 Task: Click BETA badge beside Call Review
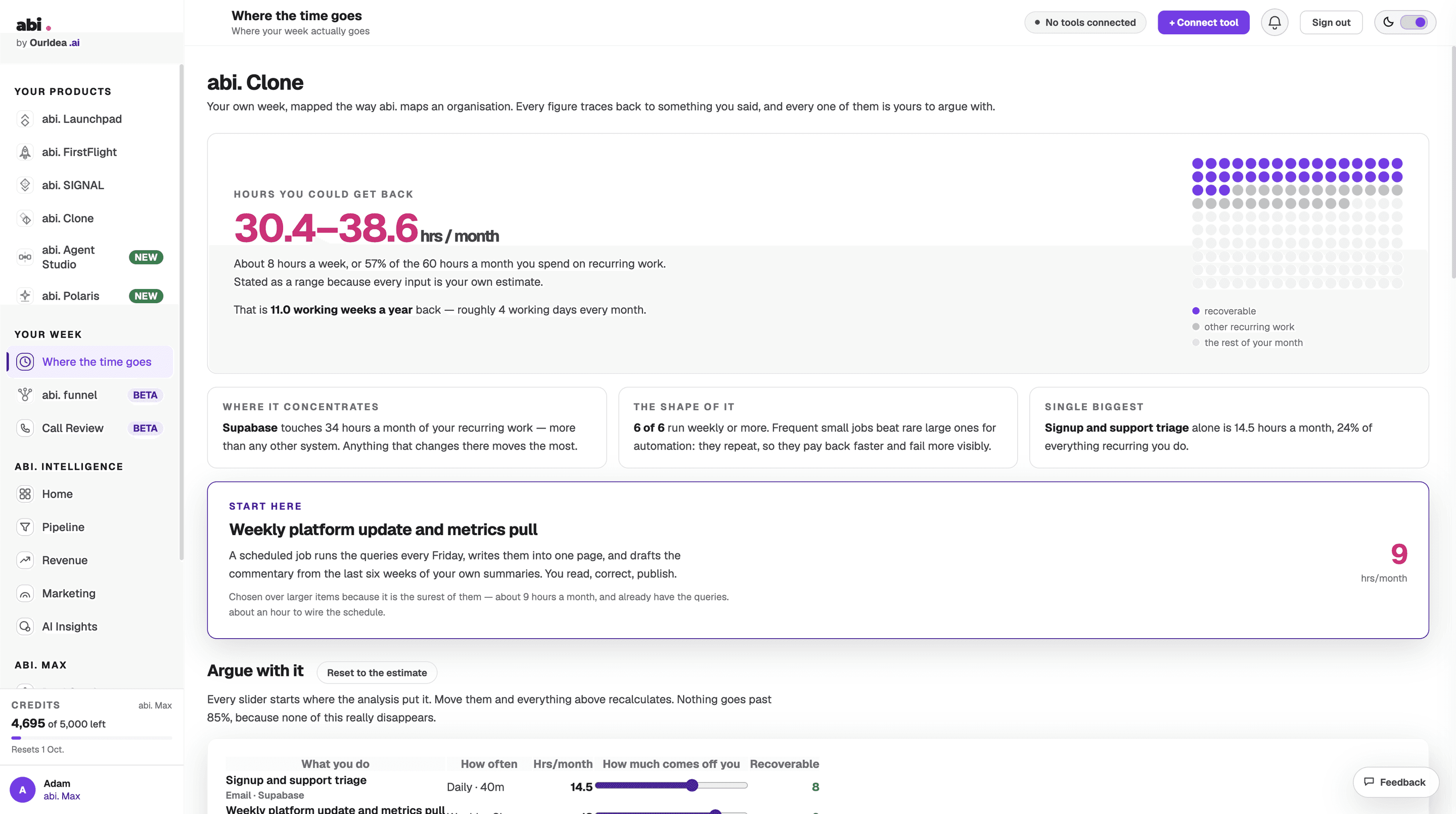tap(145, 428)
